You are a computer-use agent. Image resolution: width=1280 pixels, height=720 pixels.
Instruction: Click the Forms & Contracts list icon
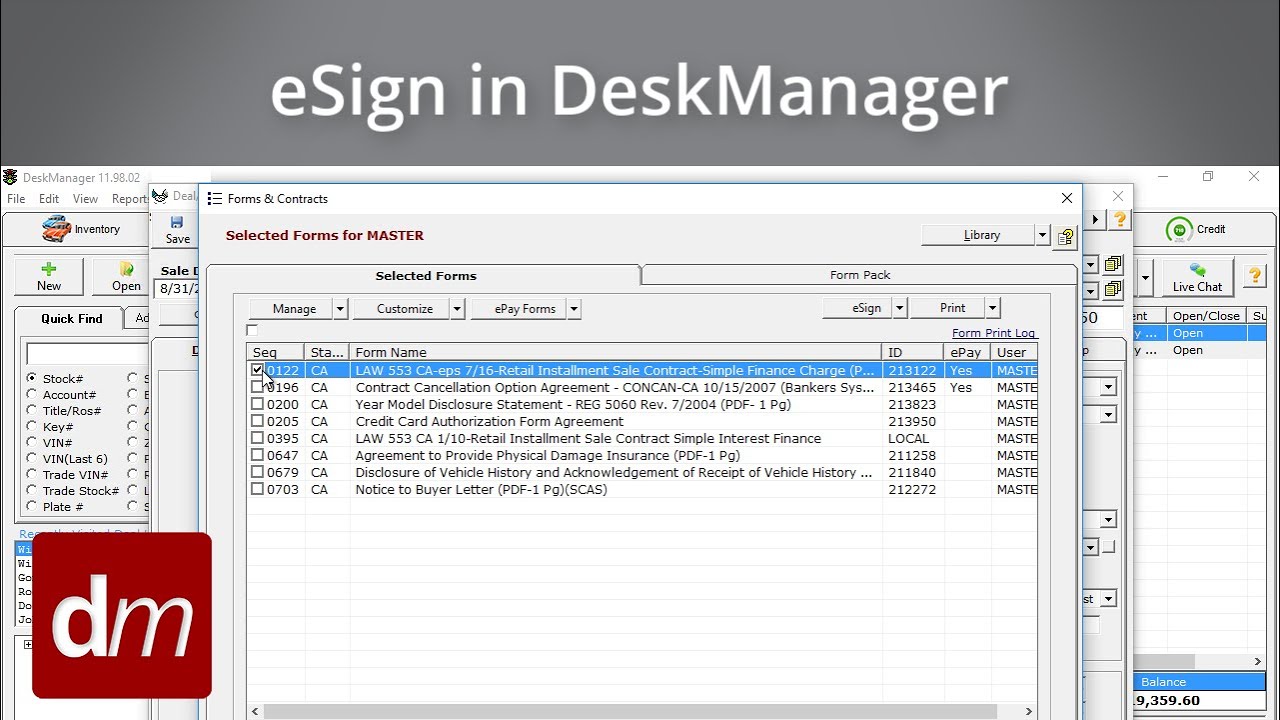pyautogui.click(x=214, y=199)
